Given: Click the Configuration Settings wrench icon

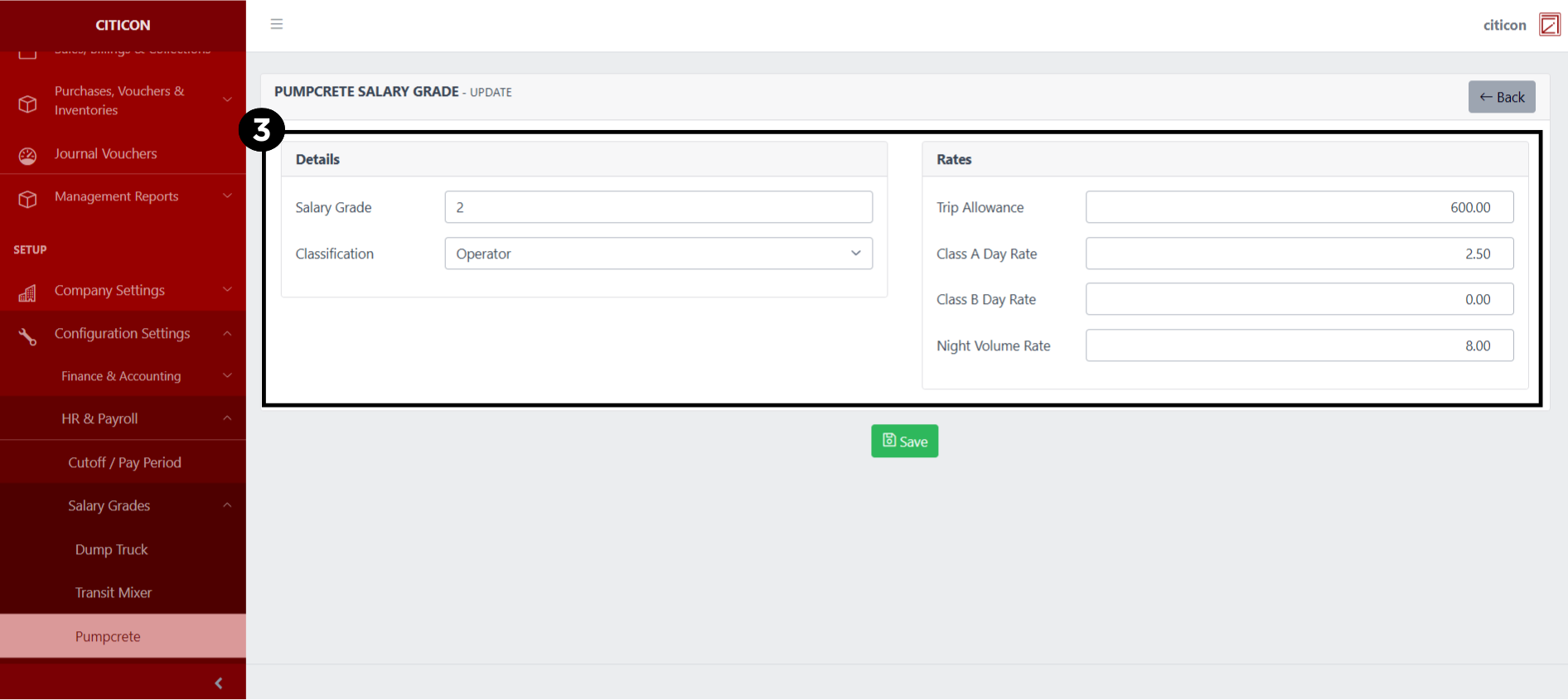Looking at the screenshot, I should (27, 336).
